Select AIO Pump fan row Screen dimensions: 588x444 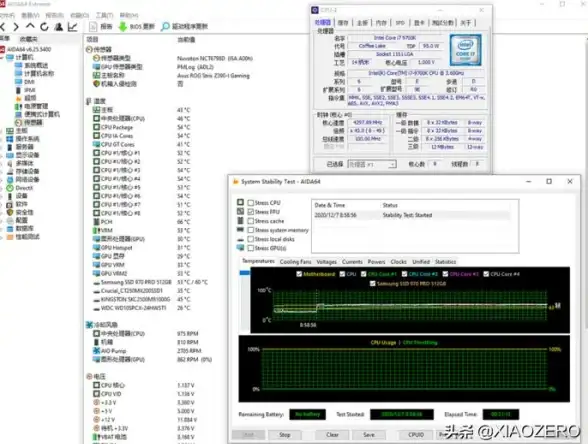pyautogui.click(x=147, y=351)
